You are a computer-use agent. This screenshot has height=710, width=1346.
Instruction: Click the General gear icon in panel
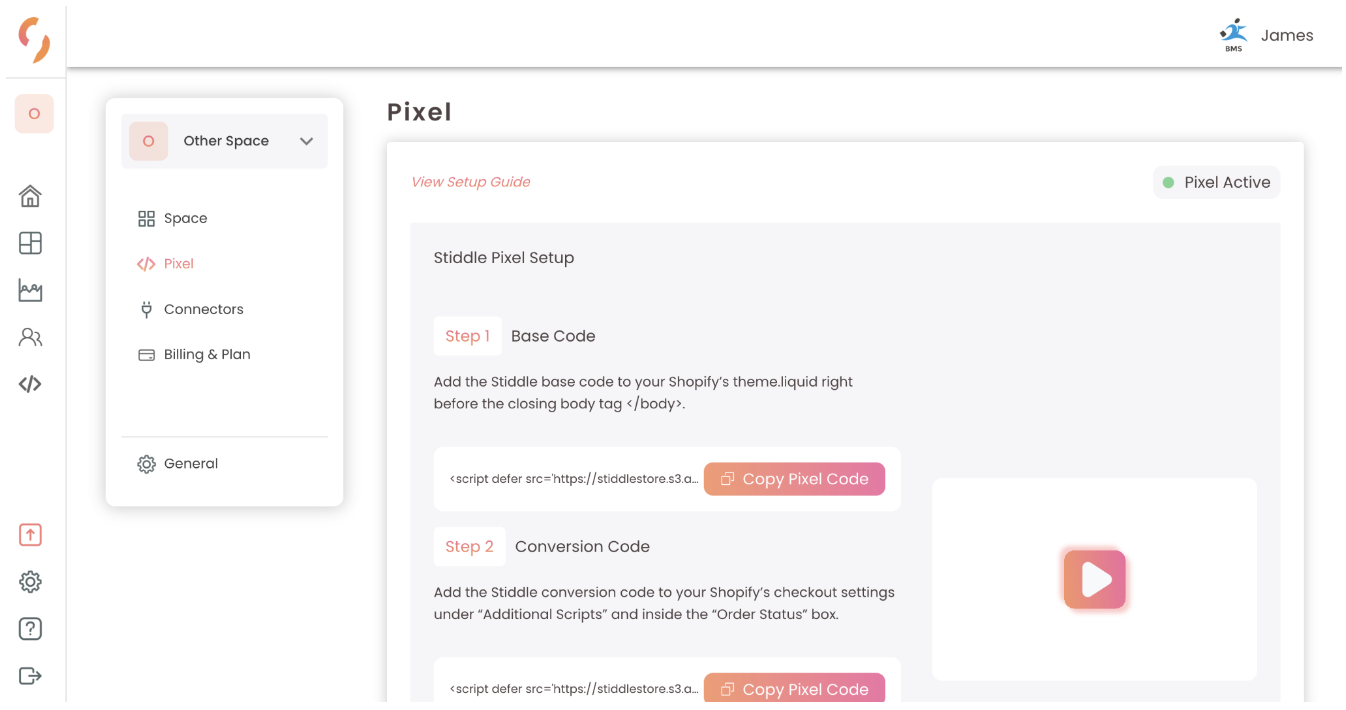[146, 464]
